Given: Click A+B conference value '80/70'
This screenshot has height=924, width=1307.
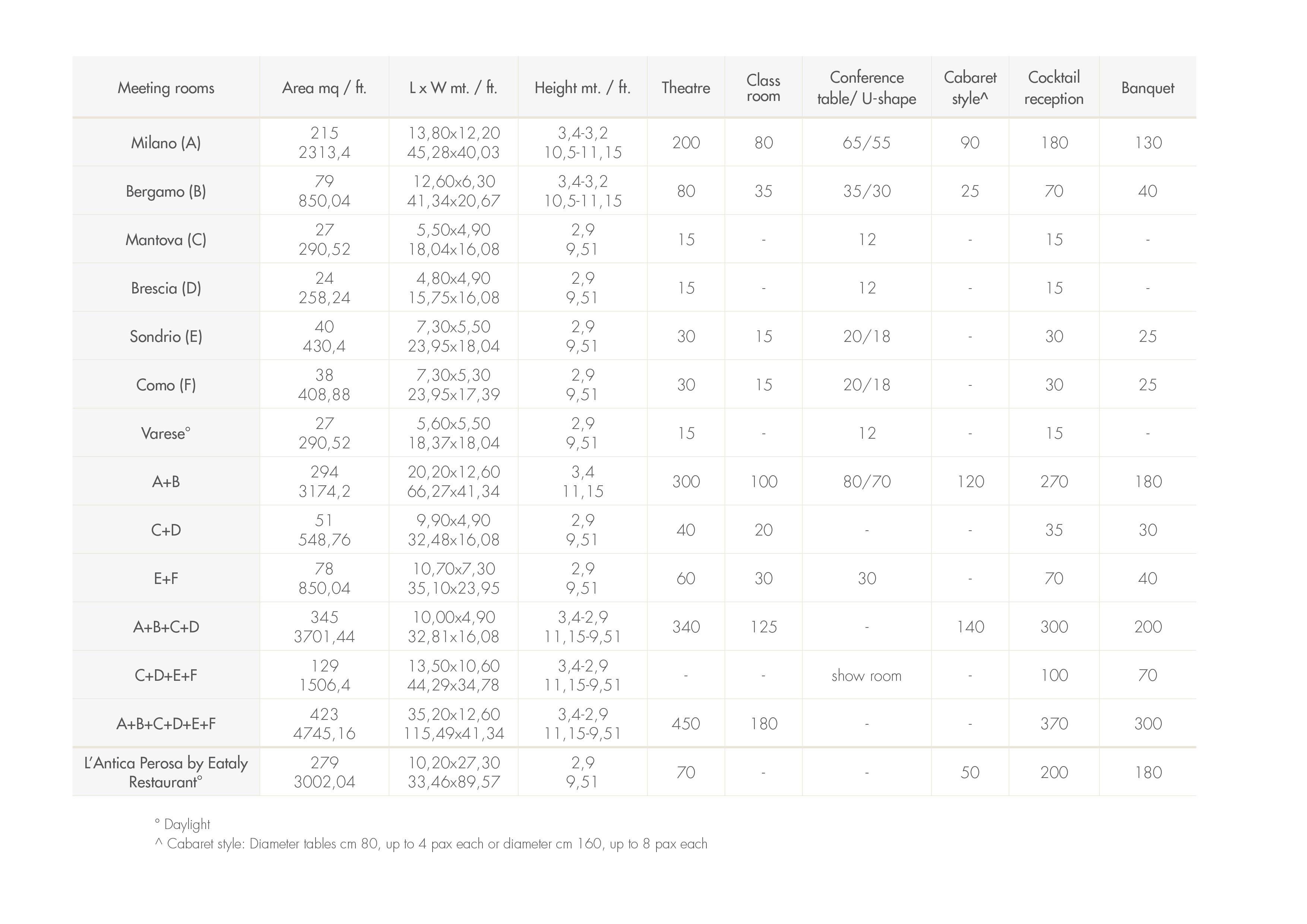Looking at the screenshot, I should coord(866,482).
